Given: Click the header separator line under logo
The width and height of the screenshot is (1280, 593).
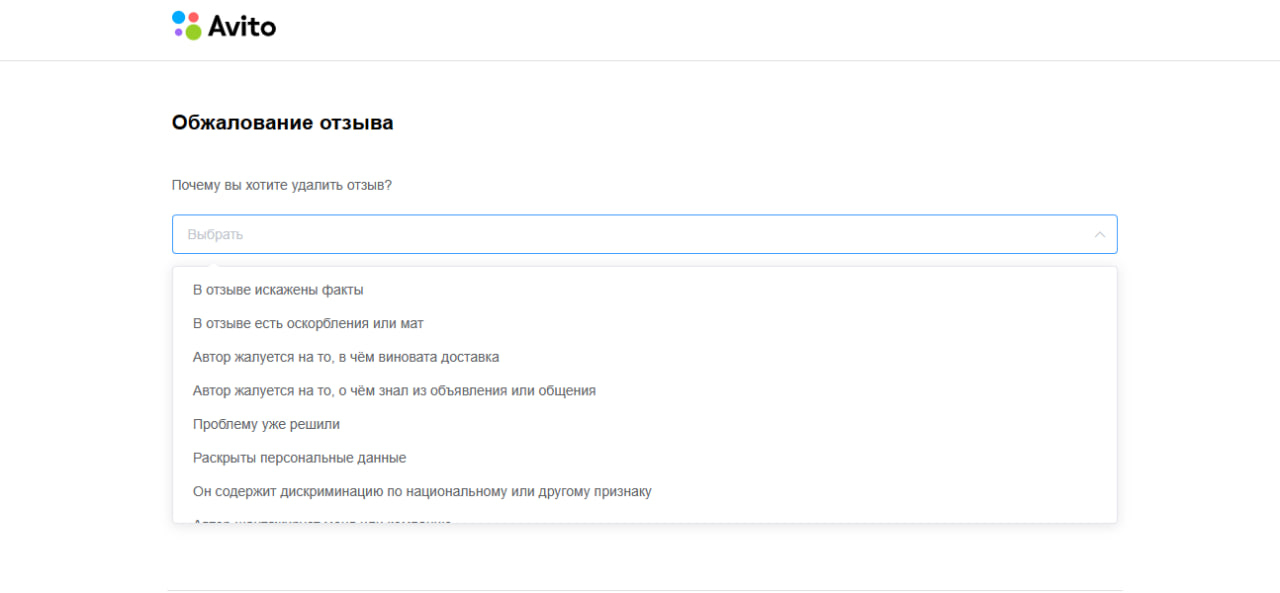Looking at the screenshot, I should click(640, 60).
